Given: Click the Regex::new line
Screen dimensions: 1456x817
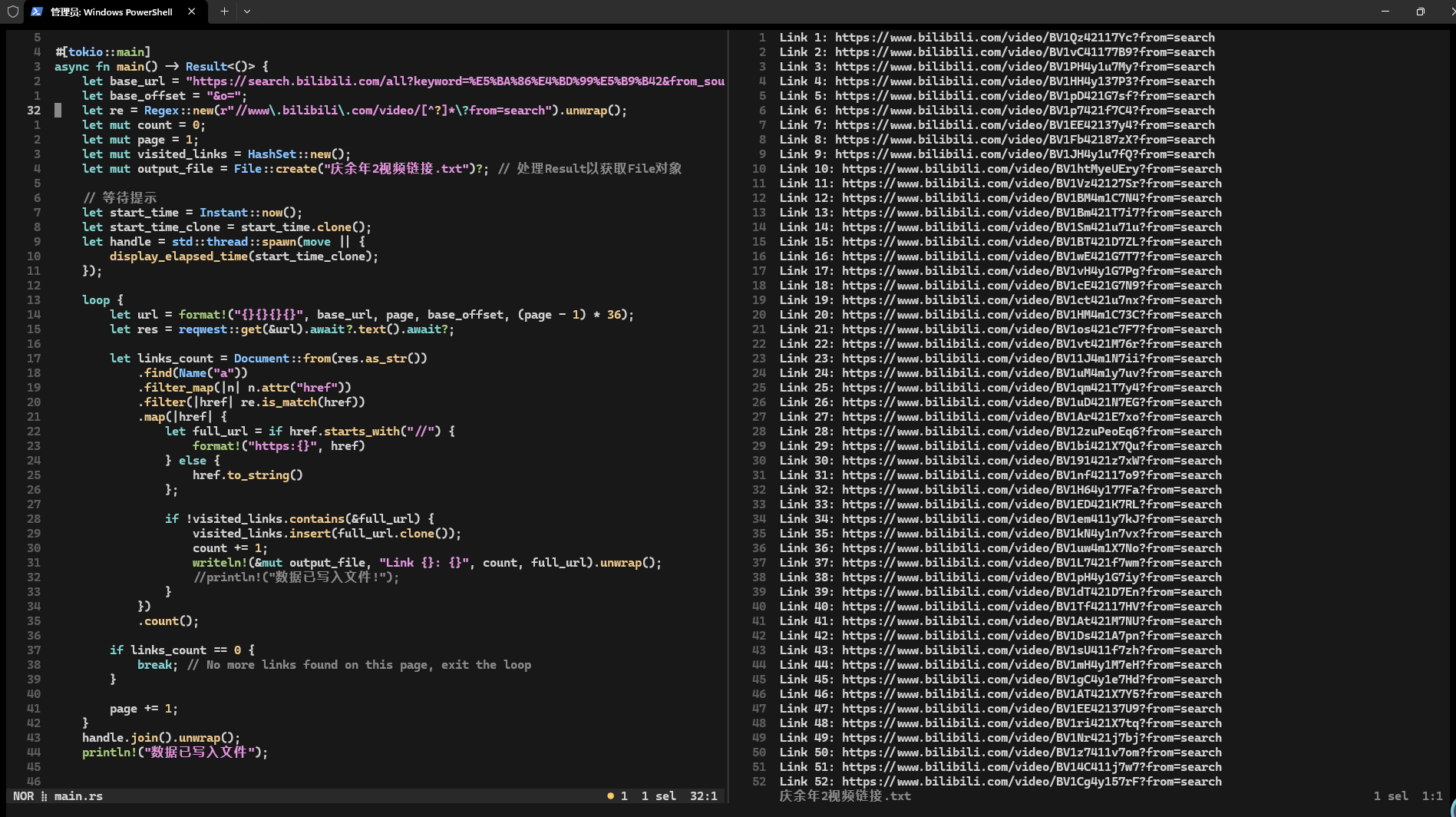Looking at the screenshot, I should [x=355, y=111].
